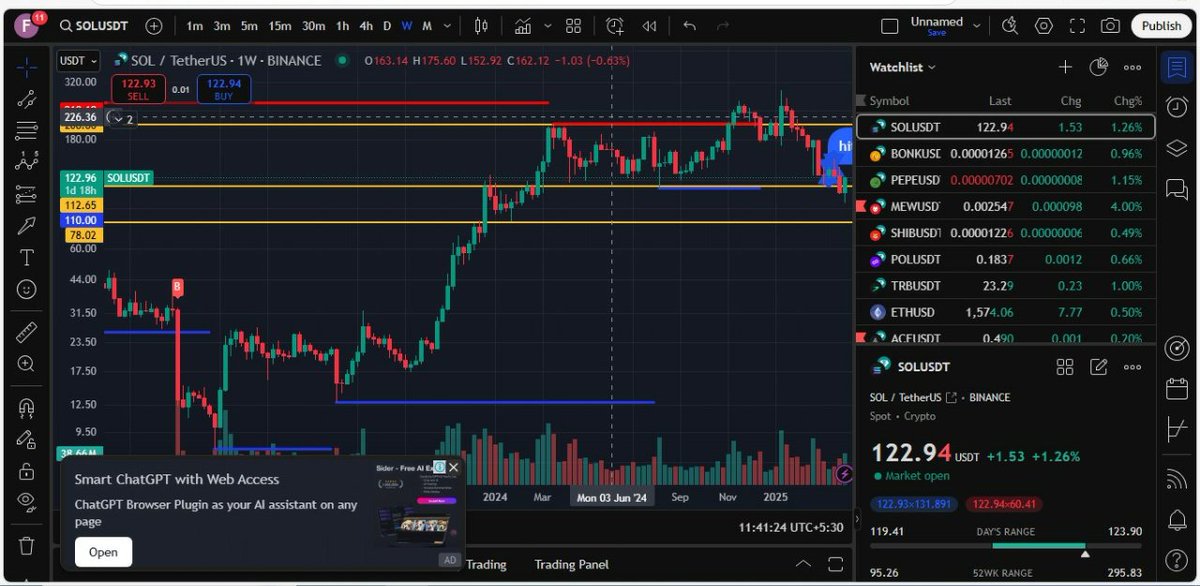Open the emoji icons tool

point(27,289)
